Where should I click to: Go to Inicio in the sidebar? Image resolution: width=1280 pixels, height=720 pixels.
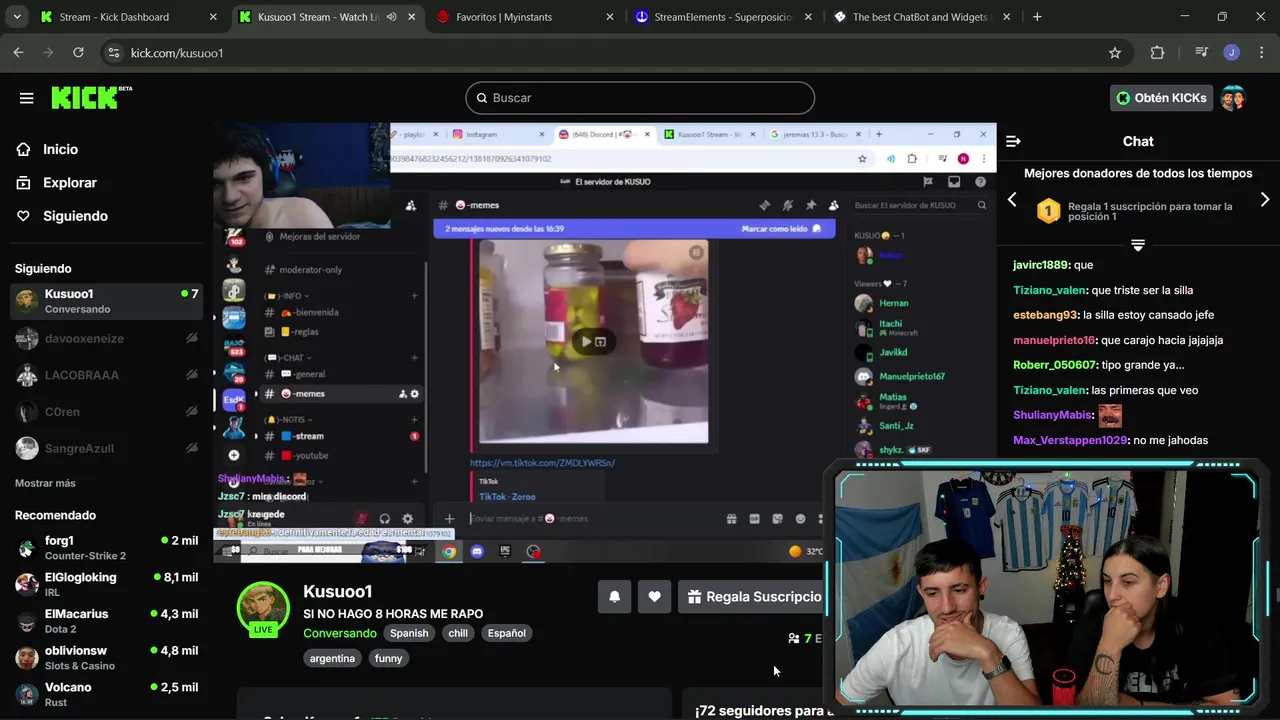(60, 149)
